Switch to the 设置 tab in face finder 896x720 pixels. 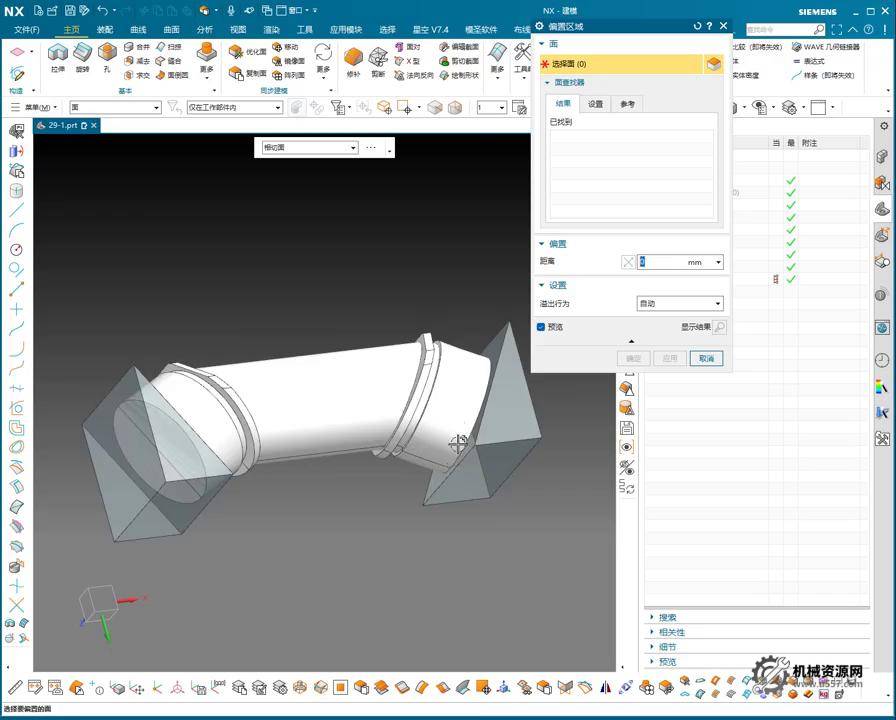pyautogui.click(x=595, y=104)
